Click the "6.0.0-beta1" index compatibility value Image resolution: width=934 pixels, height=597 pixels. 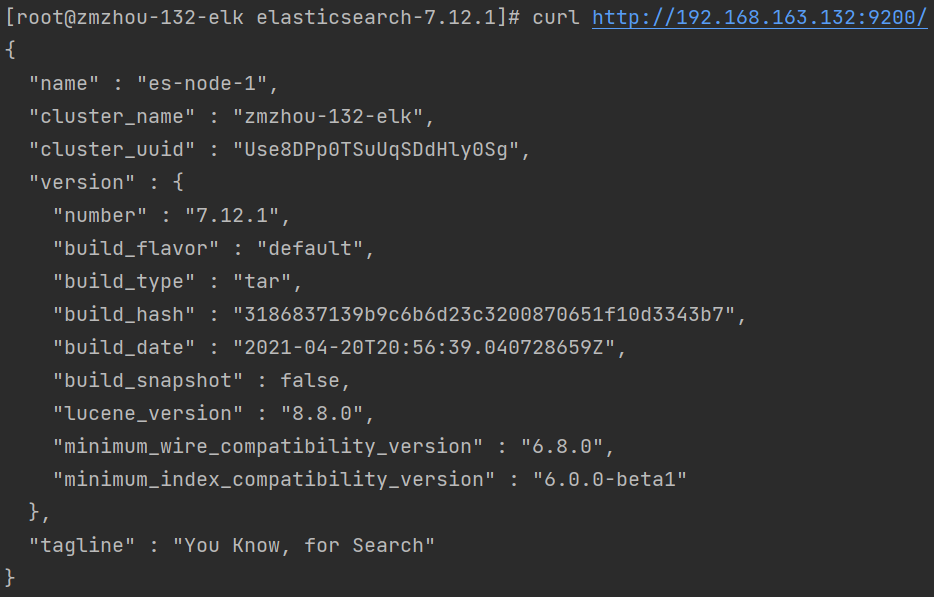point(610,479)
